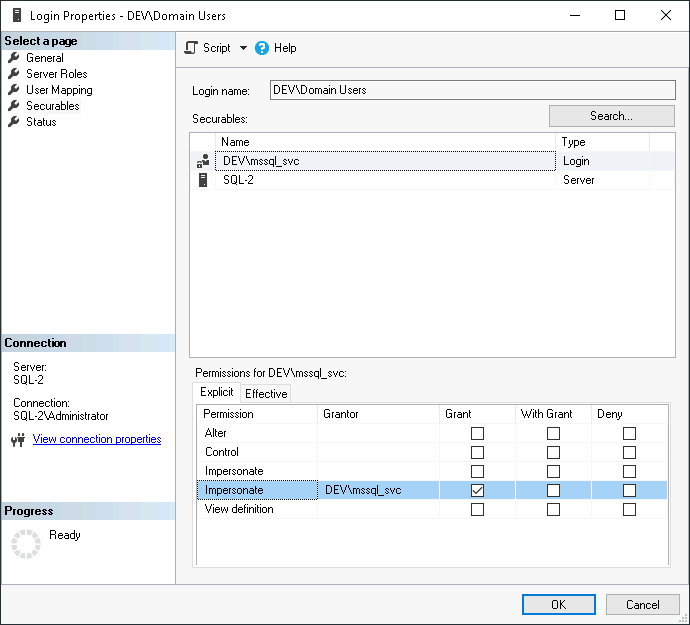Open the View connection properties link

96,439
